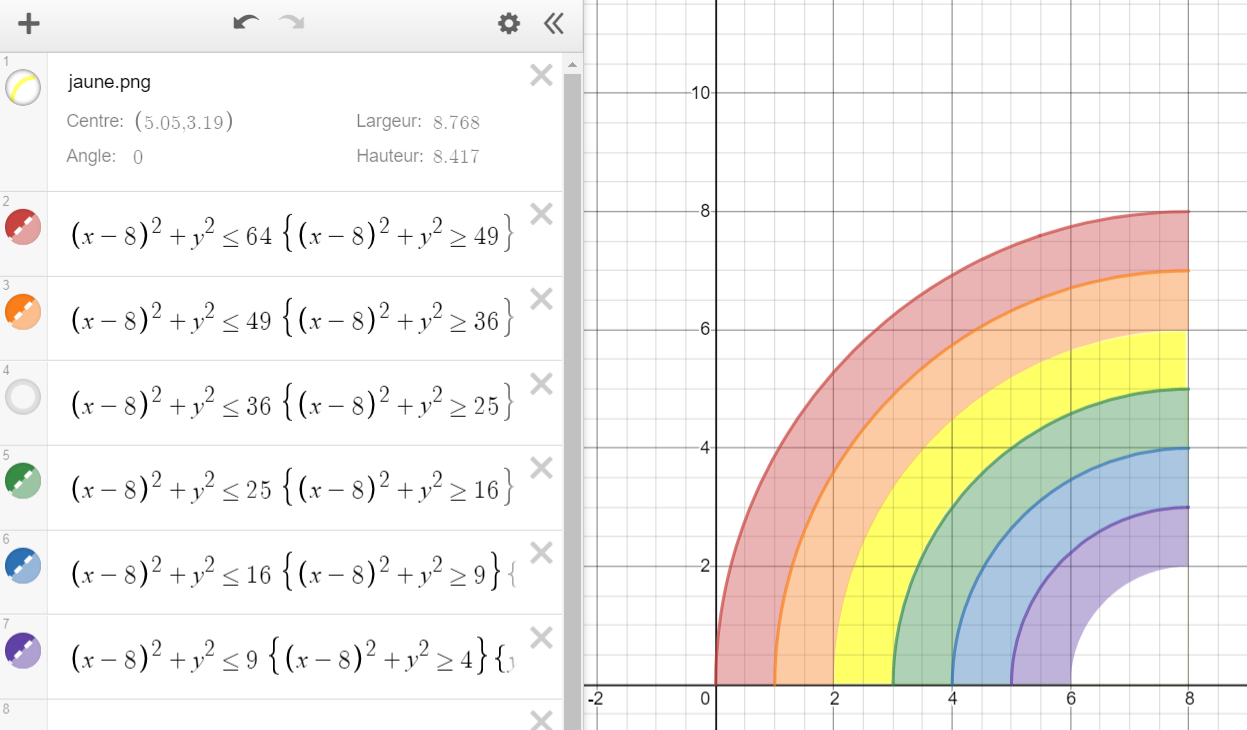Viewport: 1247px width, 730px height.
Task: Hide the red ring inequality
Action: [23, 226]
